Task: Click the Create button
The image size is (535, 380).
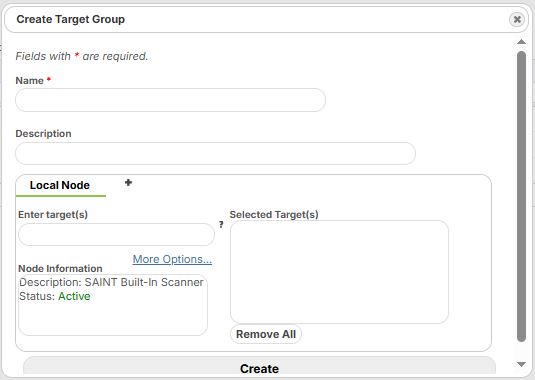Action: (259, 368)
